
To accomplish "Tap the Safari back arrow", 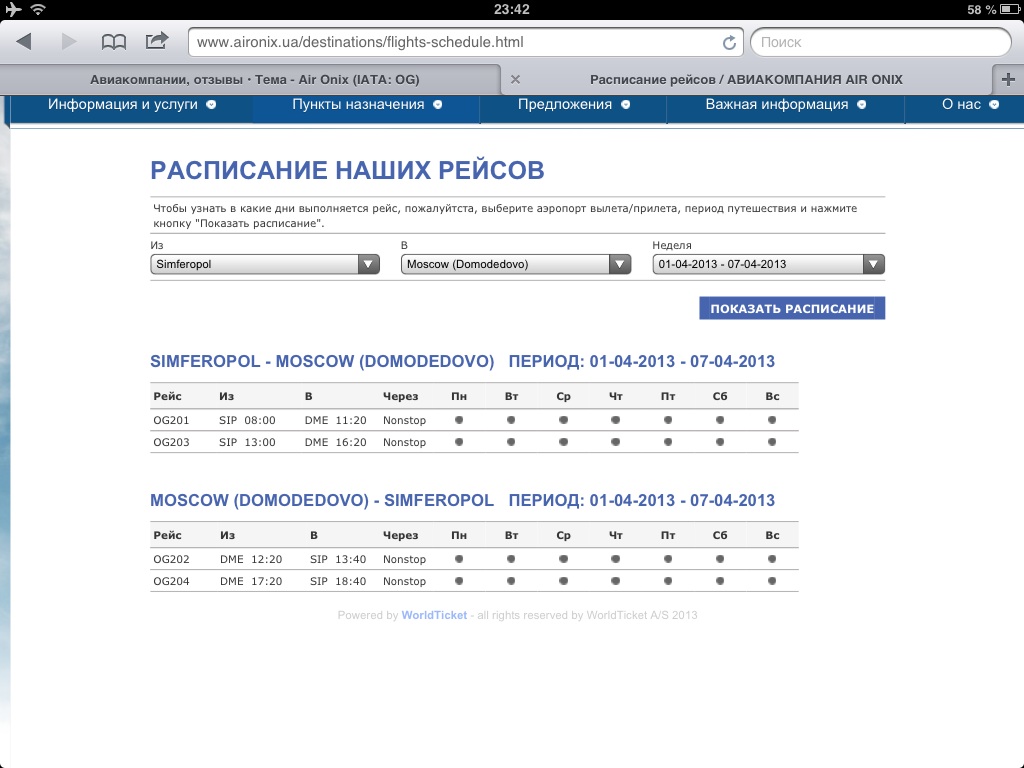I will [x=25, y=42].
